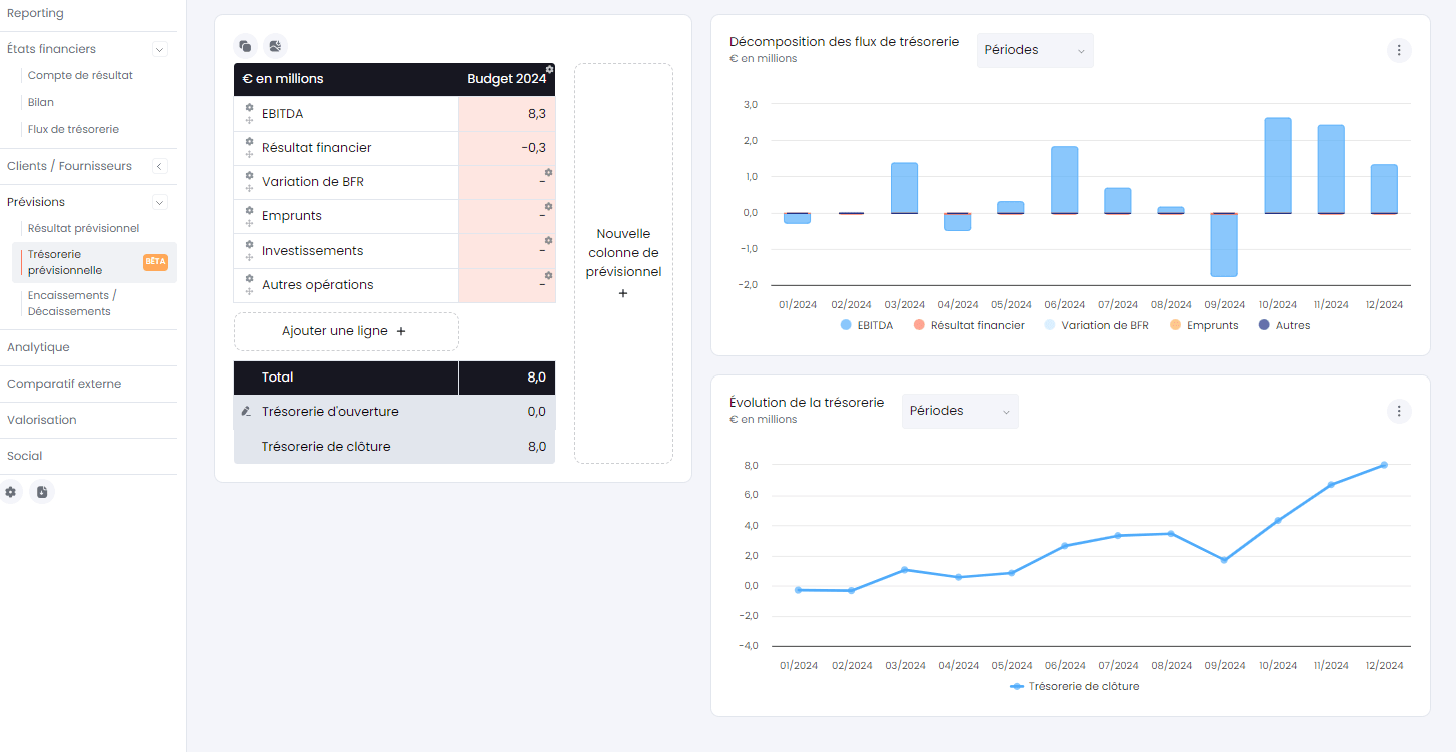Open Valorisation section

pos(42,420)
